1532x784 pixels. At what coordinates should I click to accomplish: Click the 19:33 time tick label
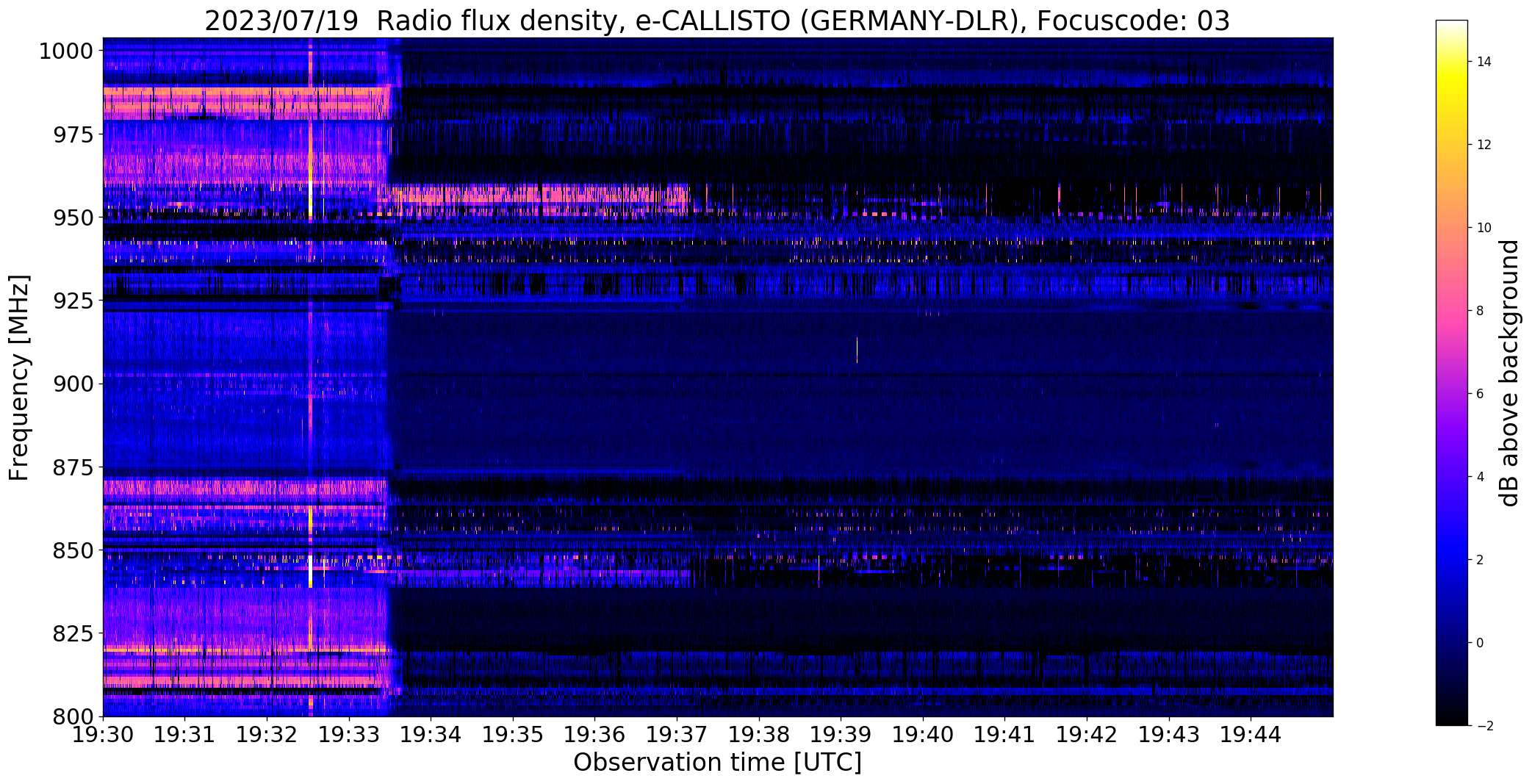coord(349,734)
